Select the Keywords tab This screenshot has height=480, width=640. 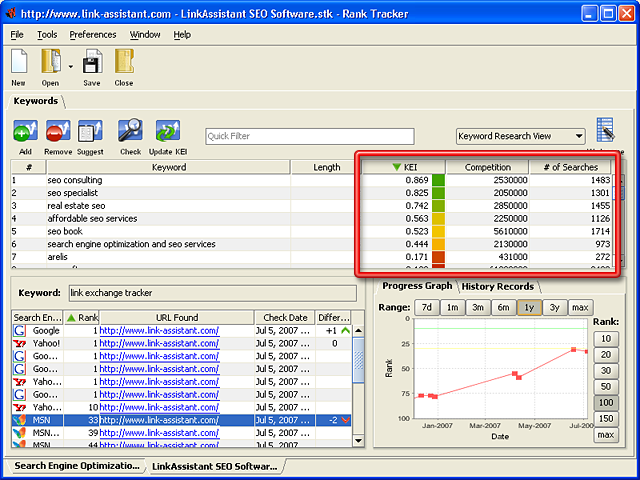(36, 101)
